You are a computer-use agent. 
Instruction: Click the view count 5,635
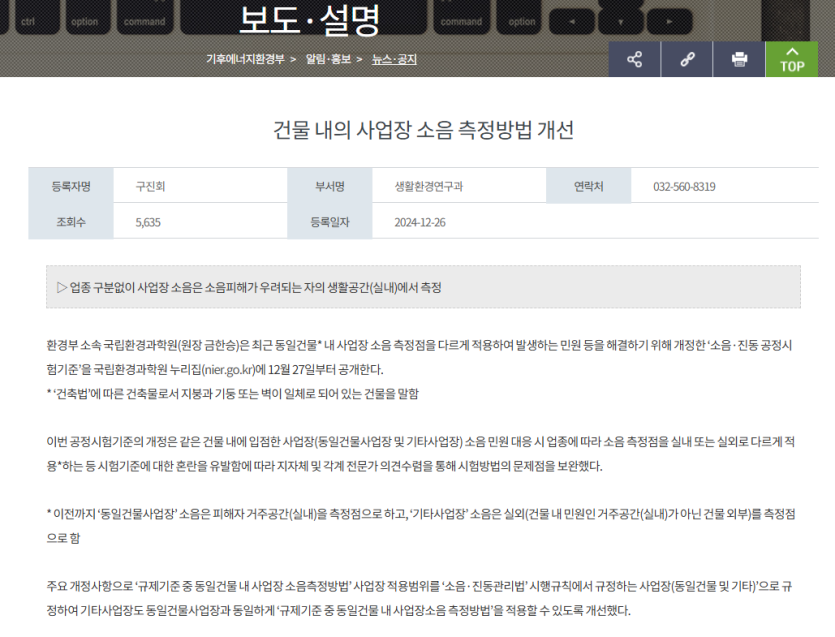(148, 222)
